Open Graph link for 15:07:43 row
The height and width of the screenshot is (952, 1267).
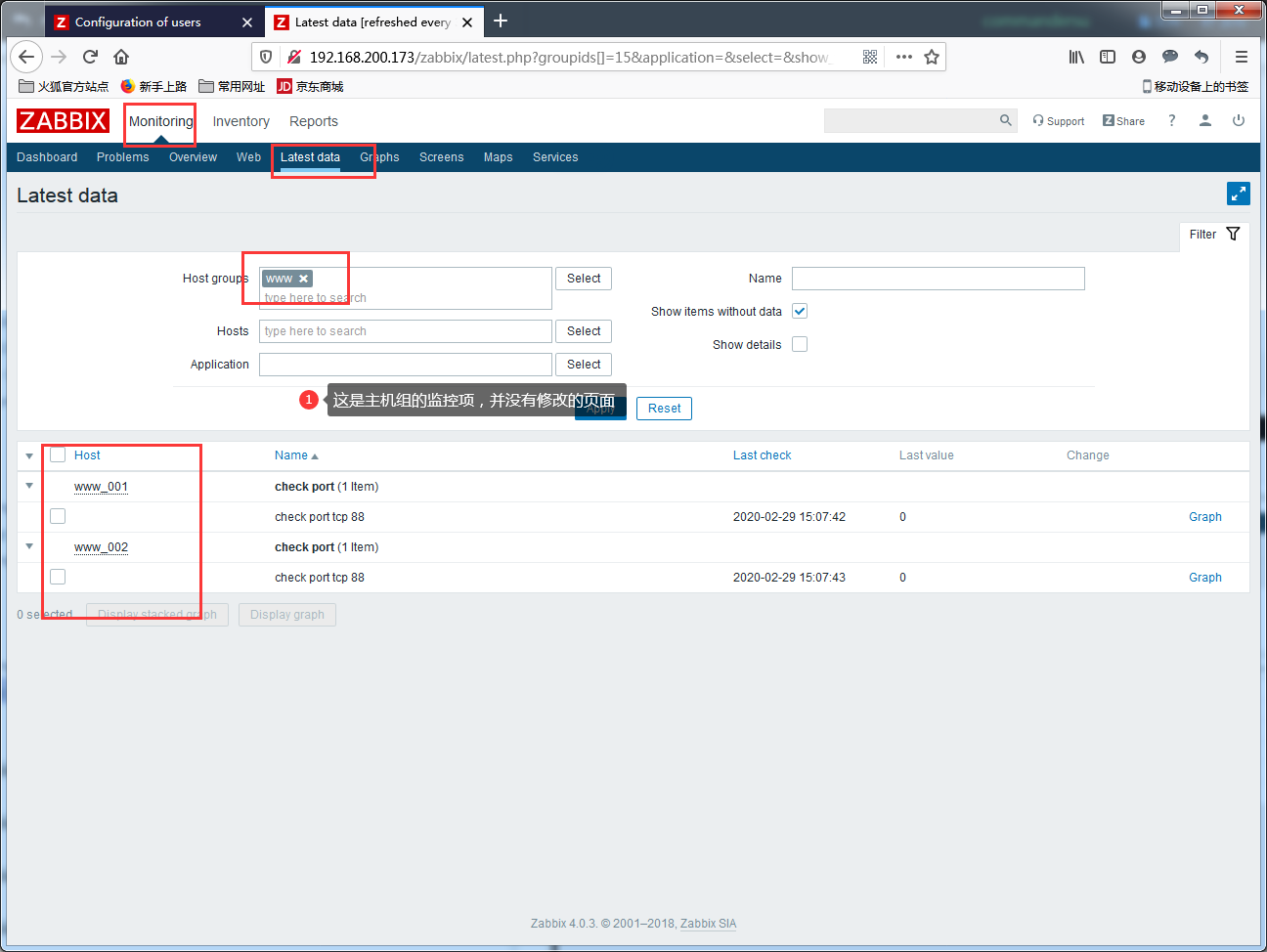[1205, 578]
